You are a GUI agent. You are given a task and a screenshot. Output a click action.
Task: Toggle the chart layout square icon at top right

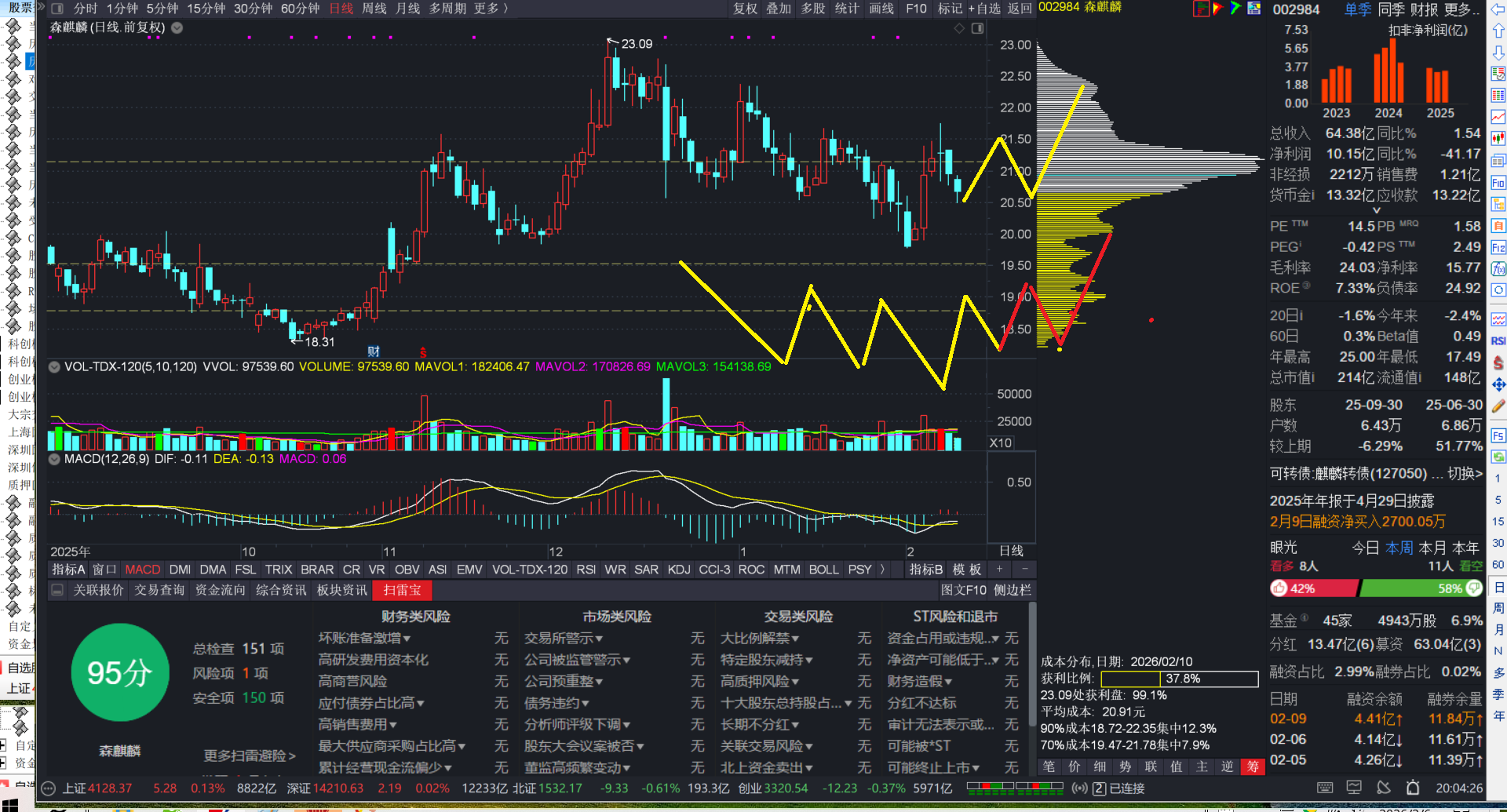(x=977, y=28)
